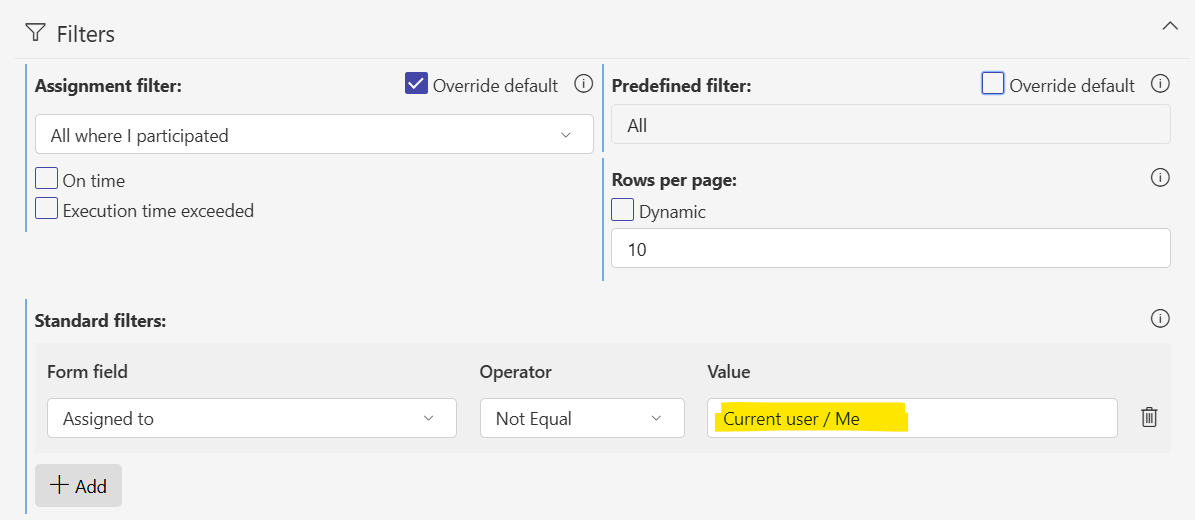Open the Not Equal operator dropdown
The width and height of the screenshot is (1195, 520).
point(582,418)
